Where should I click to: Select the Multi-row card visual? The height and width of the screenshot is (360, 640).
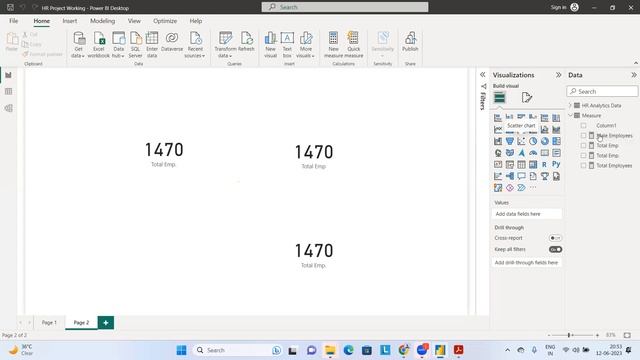[x=556, y=153]
